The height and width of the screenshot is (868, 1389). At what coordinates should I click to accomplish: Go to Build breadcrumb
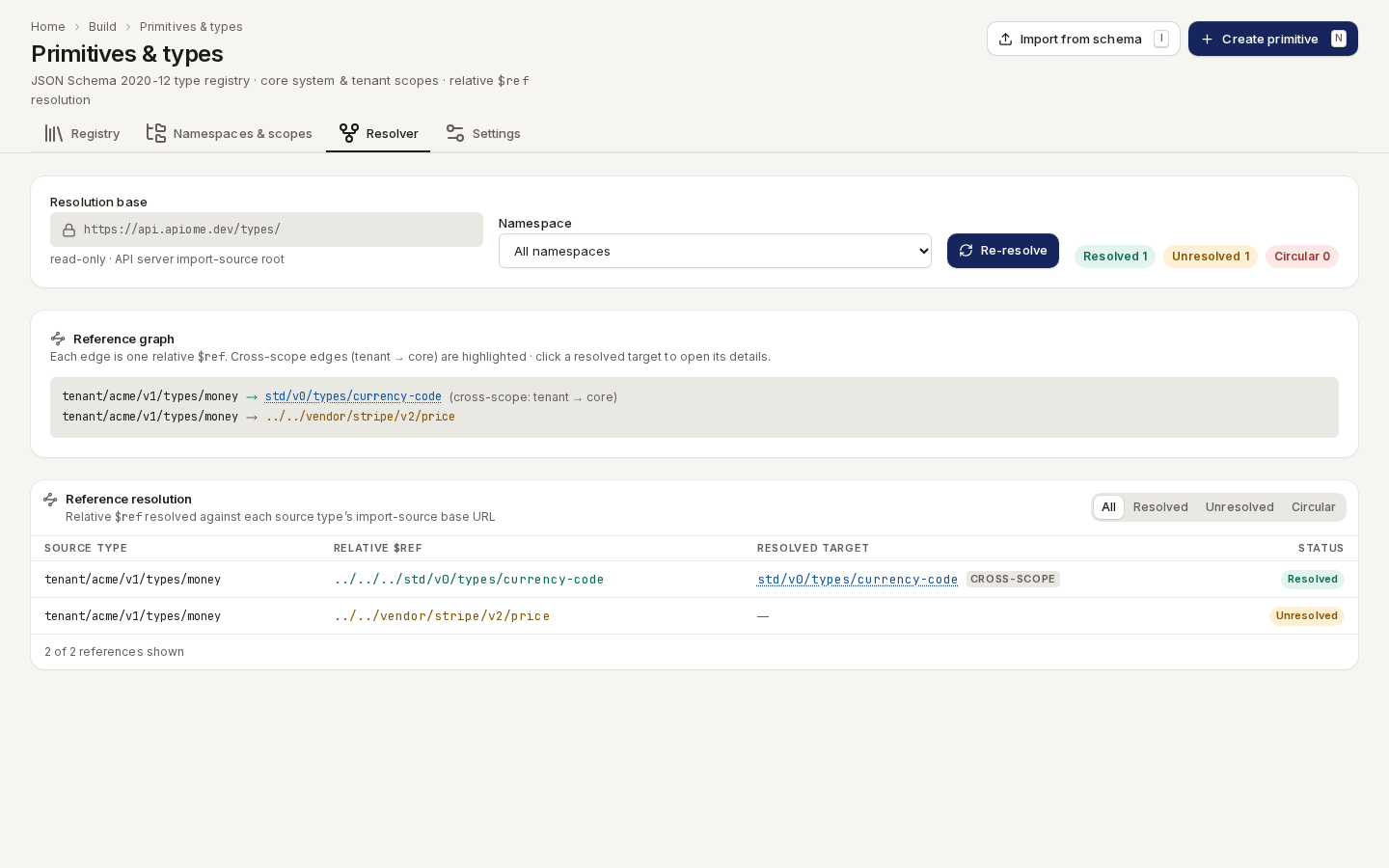coord(102,27)
